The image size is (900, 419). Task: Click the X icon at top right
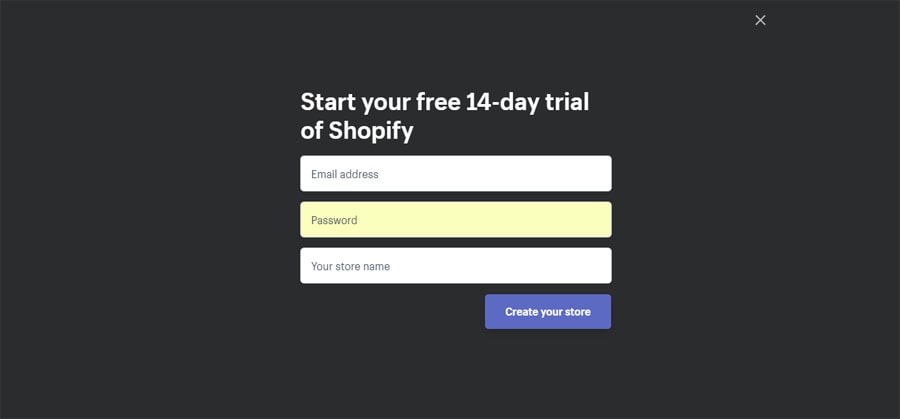point(760,20)
